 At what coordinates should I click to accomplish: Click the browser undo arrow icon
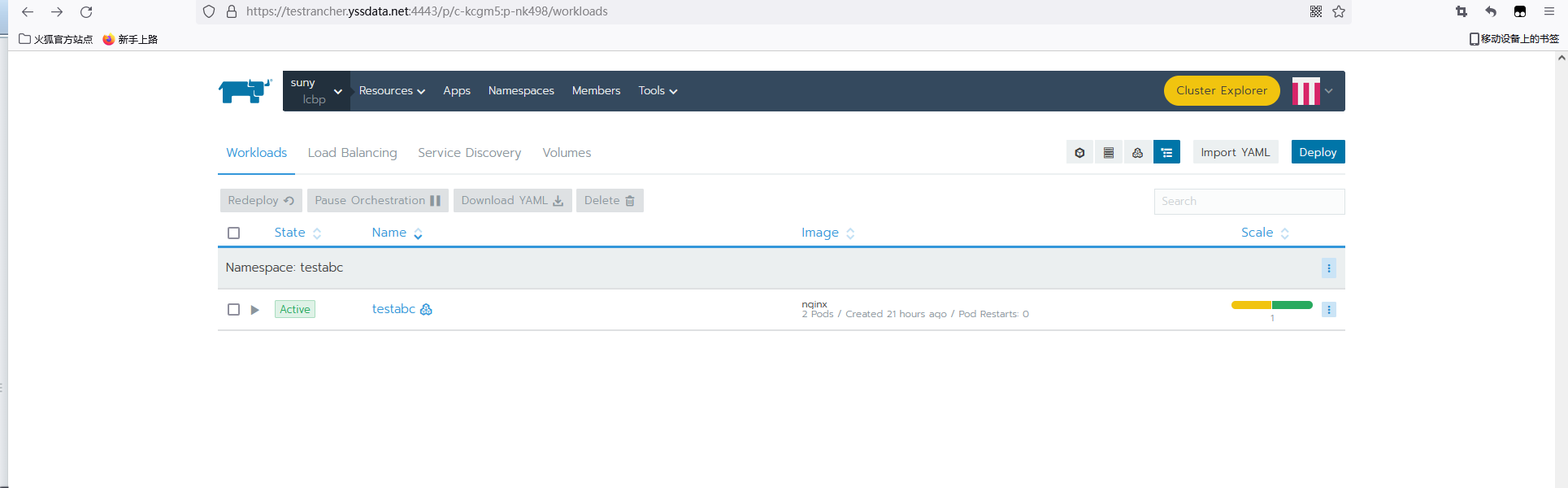[1491, 11]
